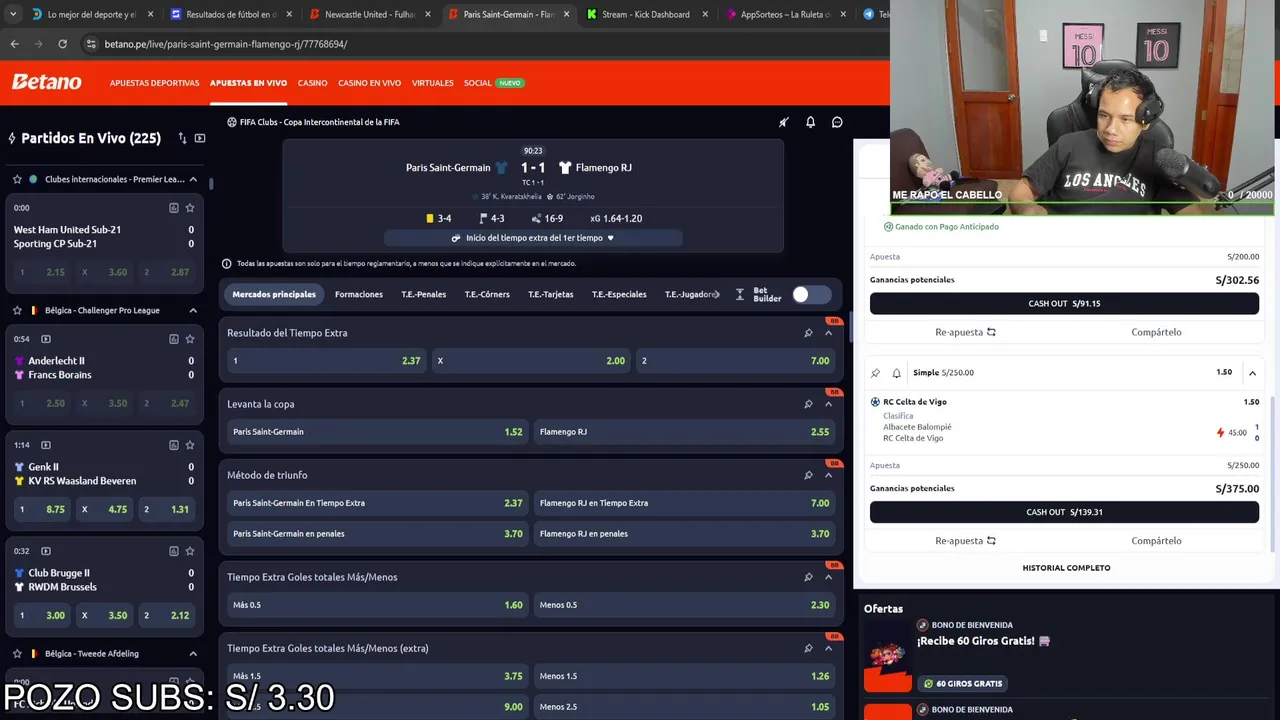Click the browser address bar URL
Screen dimensions: 1280x720
[x=226, y=44]
